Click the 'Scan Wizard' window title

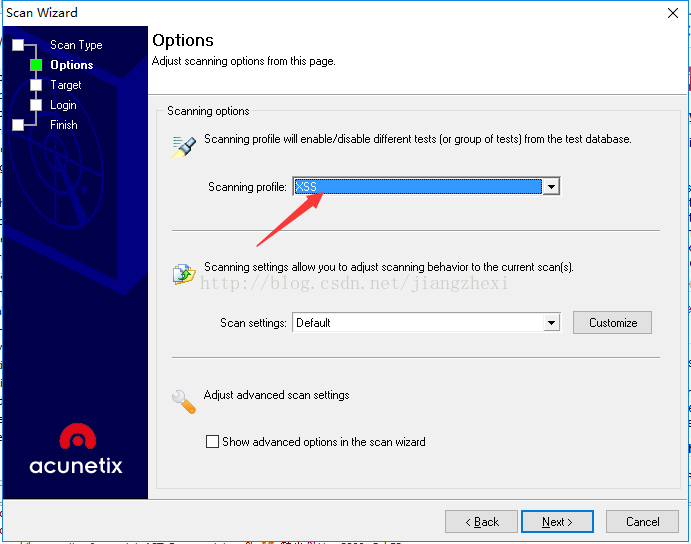42,13
